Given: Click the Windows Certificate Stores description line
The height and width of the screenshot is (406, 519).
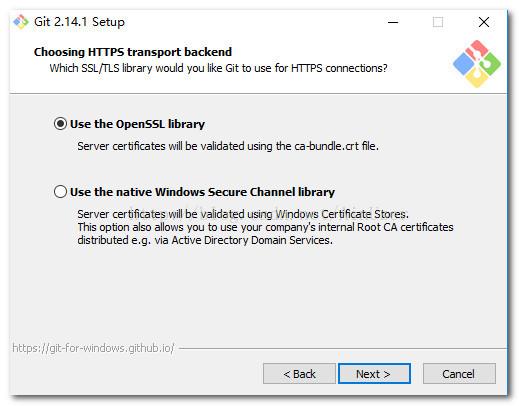Looking at the screenshot, I should [243, 214].
